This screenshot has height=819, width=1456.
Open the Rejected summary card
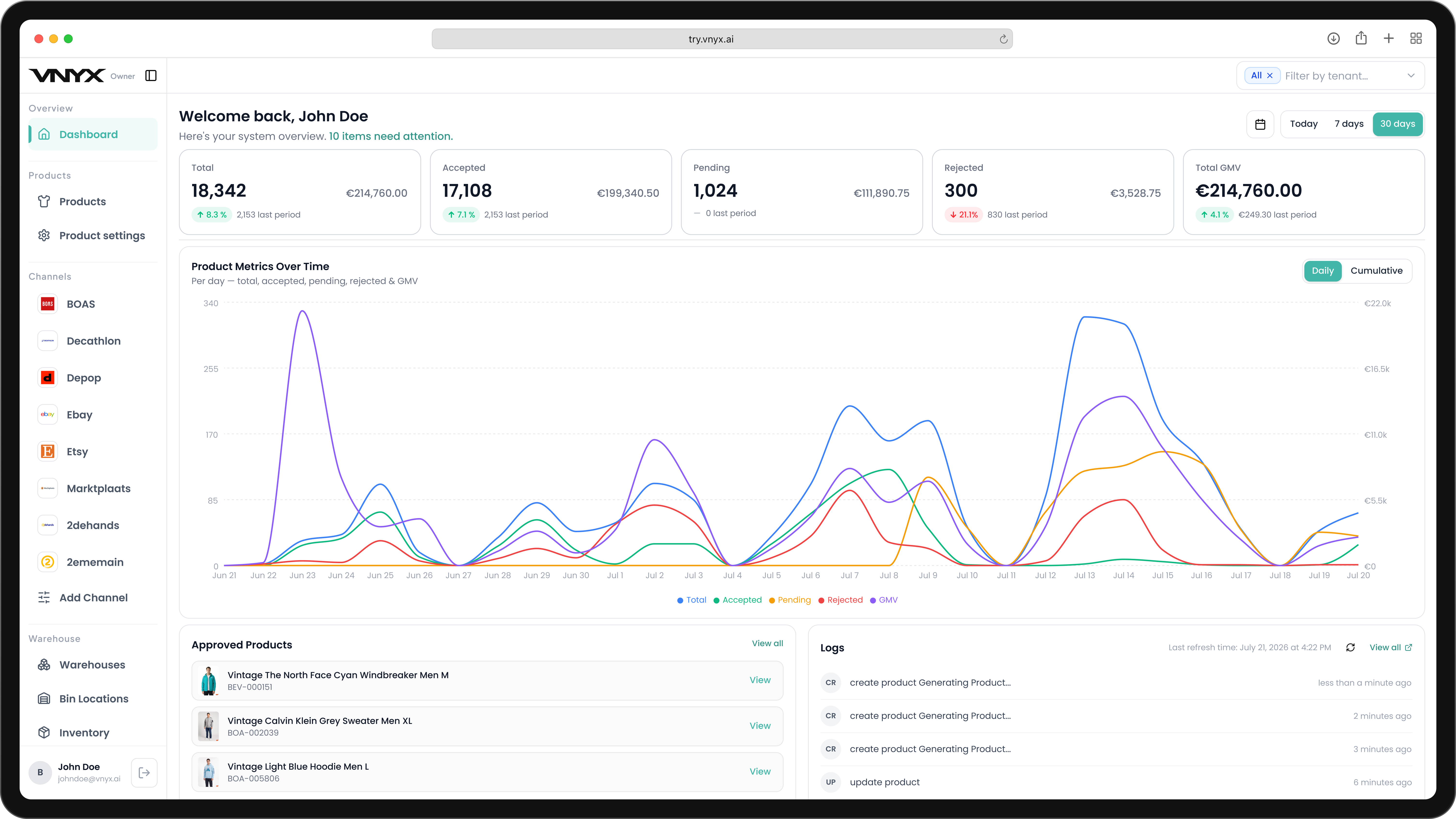pyautogui.click(x=1053, y=192)
